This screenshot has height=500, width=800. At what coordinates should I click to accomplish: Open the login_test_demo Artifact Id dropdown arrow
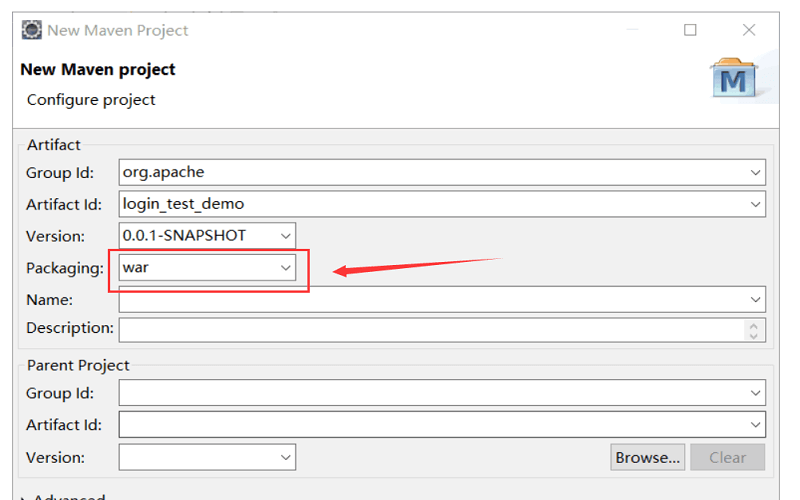[x=756, y=204]
